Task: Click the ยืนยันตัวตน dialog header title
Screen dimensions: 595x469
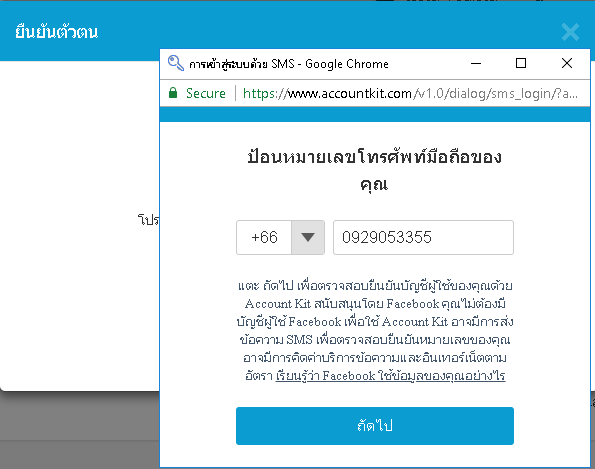Action: point(57,32)
